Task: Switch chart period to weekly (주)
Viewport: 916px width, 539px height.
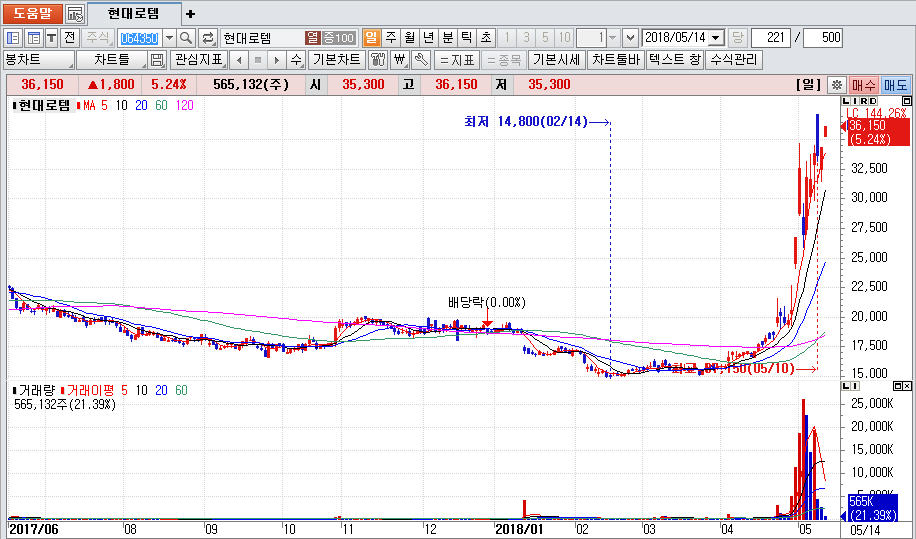Action: click(390, 38)
